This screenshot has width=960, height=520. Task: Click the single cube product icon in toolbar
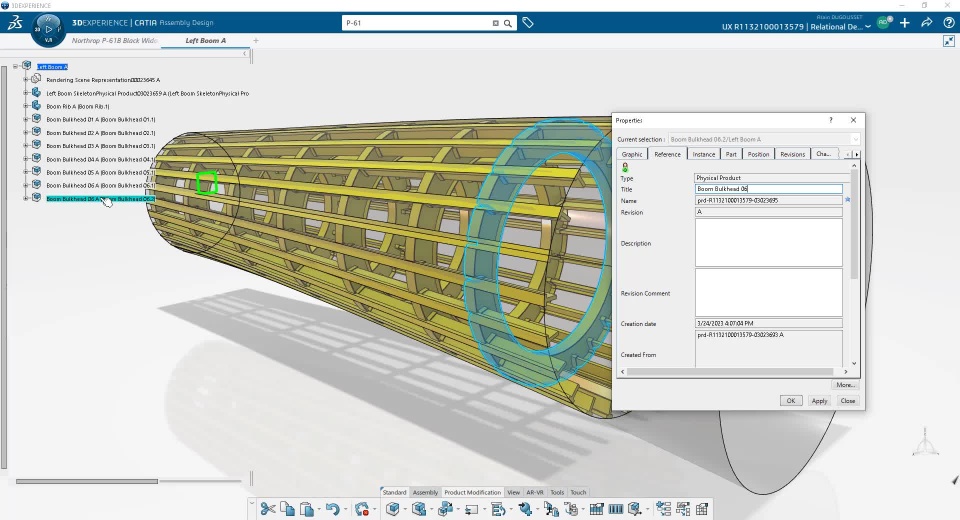click(x=392, y=508)
